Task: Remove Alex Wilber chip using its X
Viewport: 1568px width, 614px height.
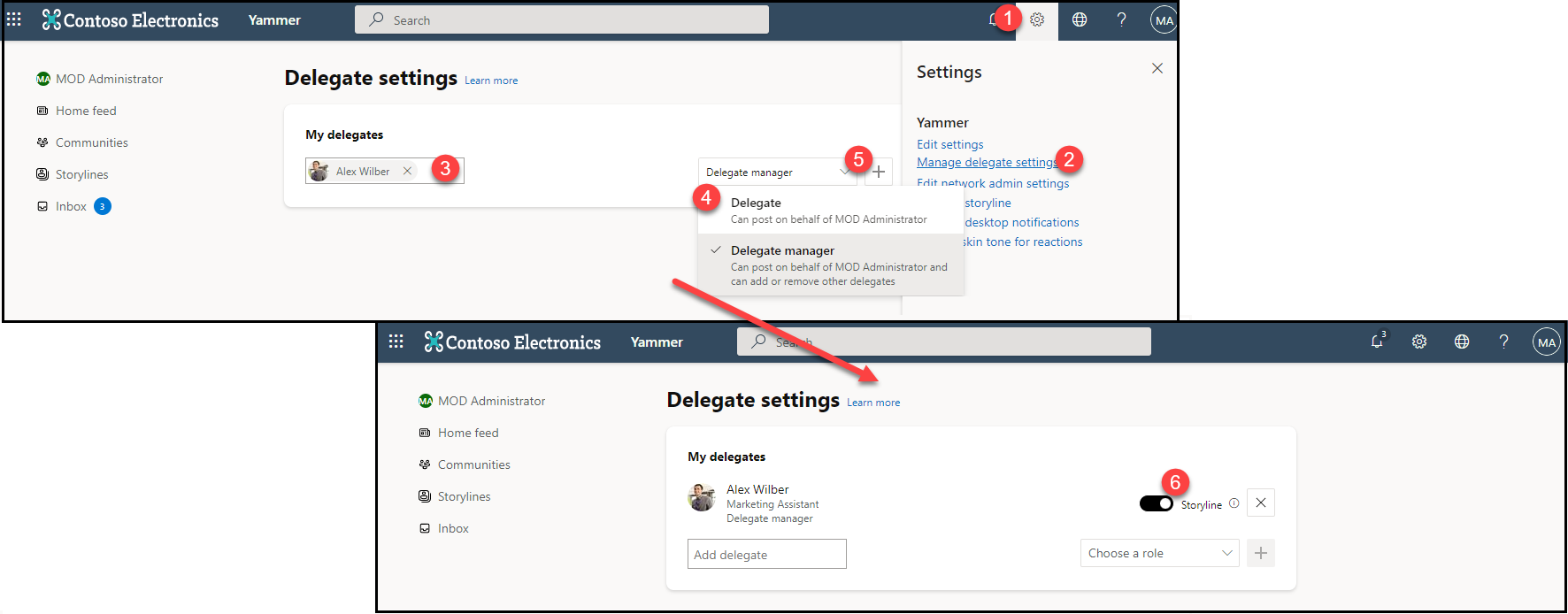Action: pyautogui.click(x=407, y=171)
